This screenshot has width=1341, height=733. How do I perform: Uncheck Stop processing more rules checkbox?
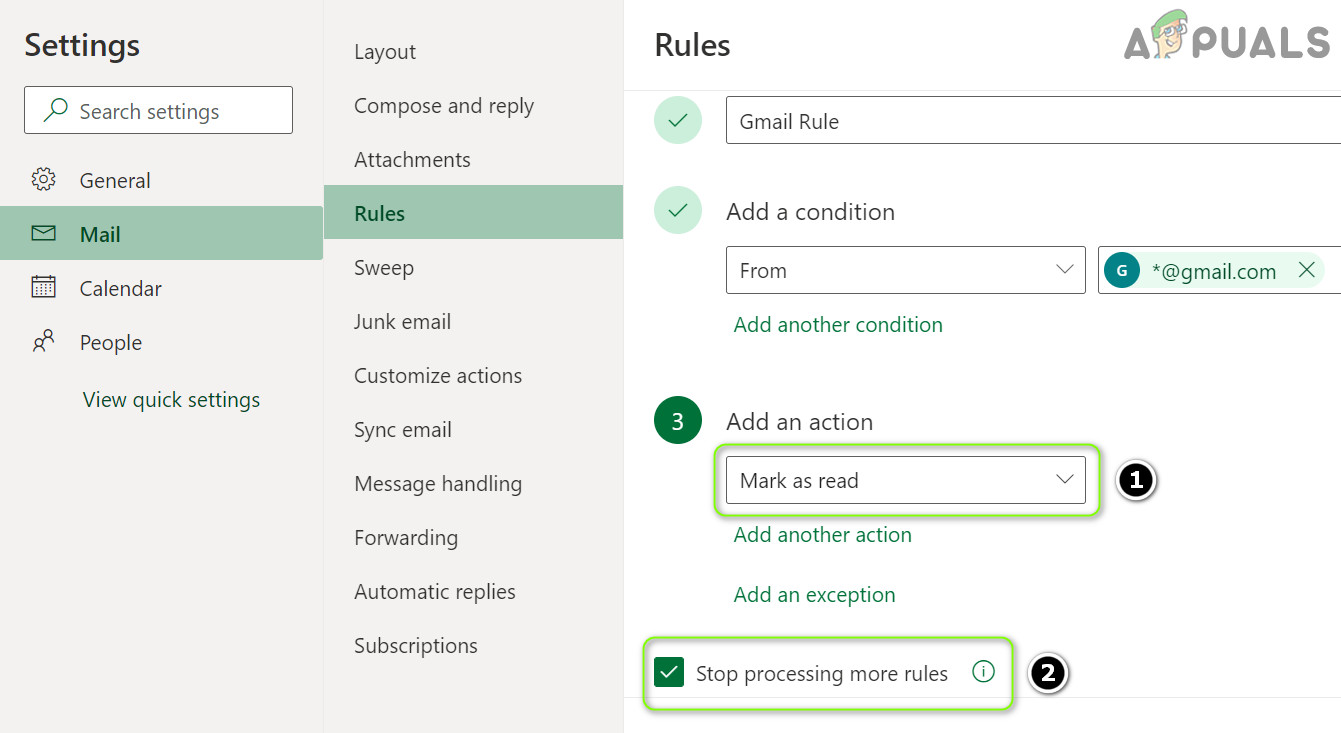(668, 673)
